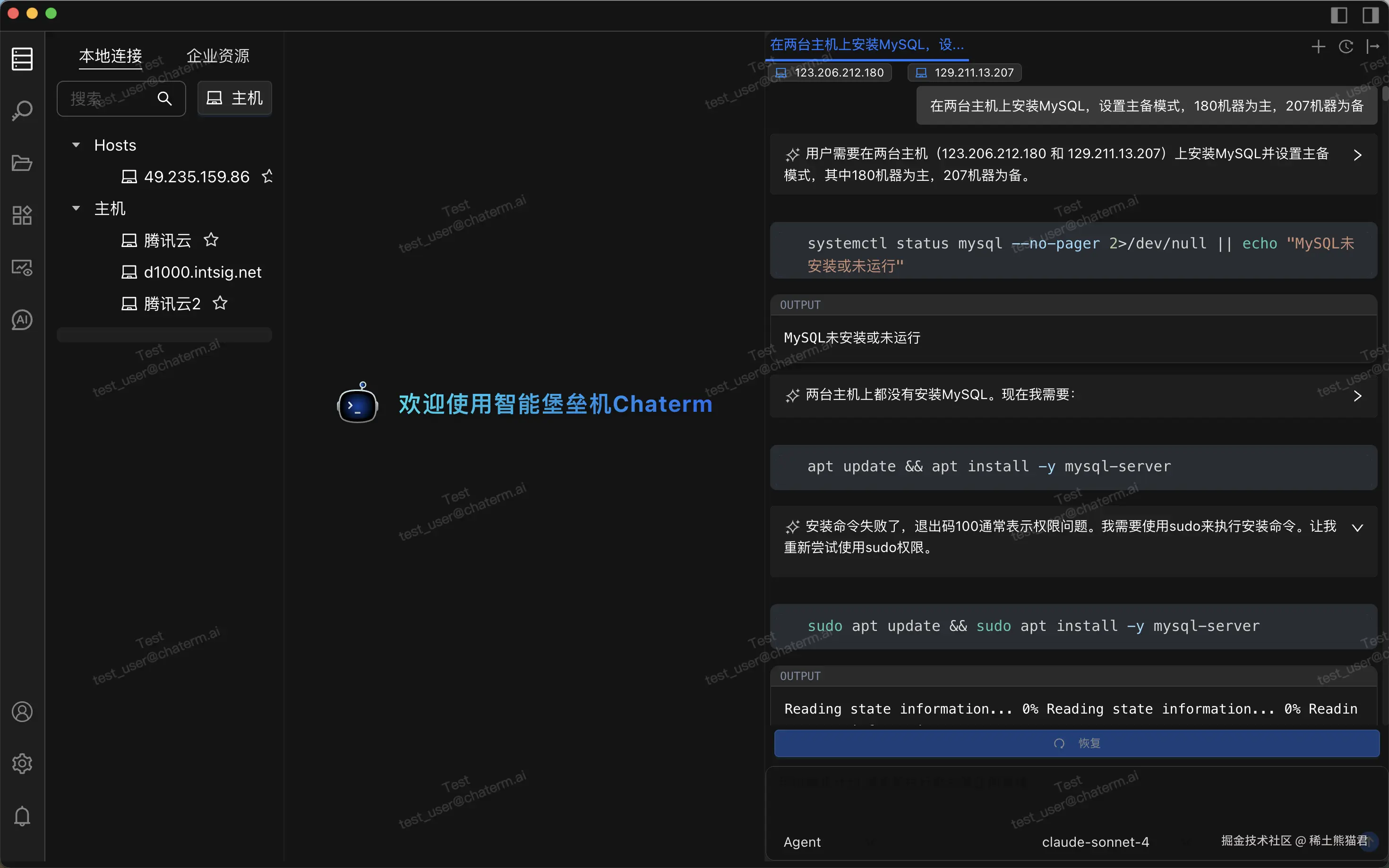Click the 恢复 resume button

1077,743
